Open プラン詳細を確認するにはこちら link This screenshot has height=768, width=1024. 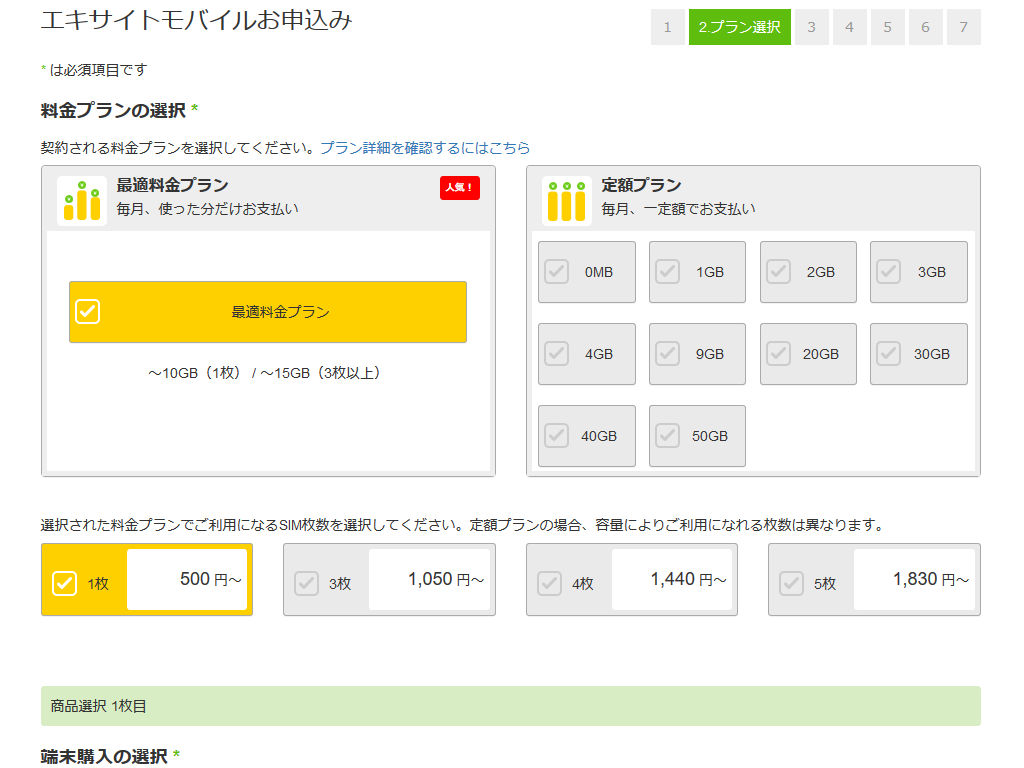tap(425, 148)
